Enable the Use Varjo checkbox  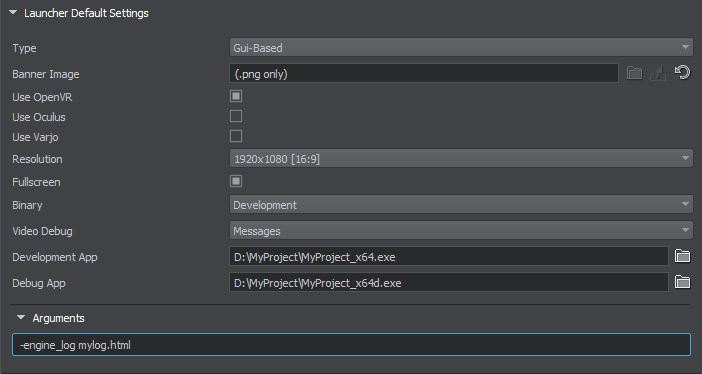(x=236, y=136)
